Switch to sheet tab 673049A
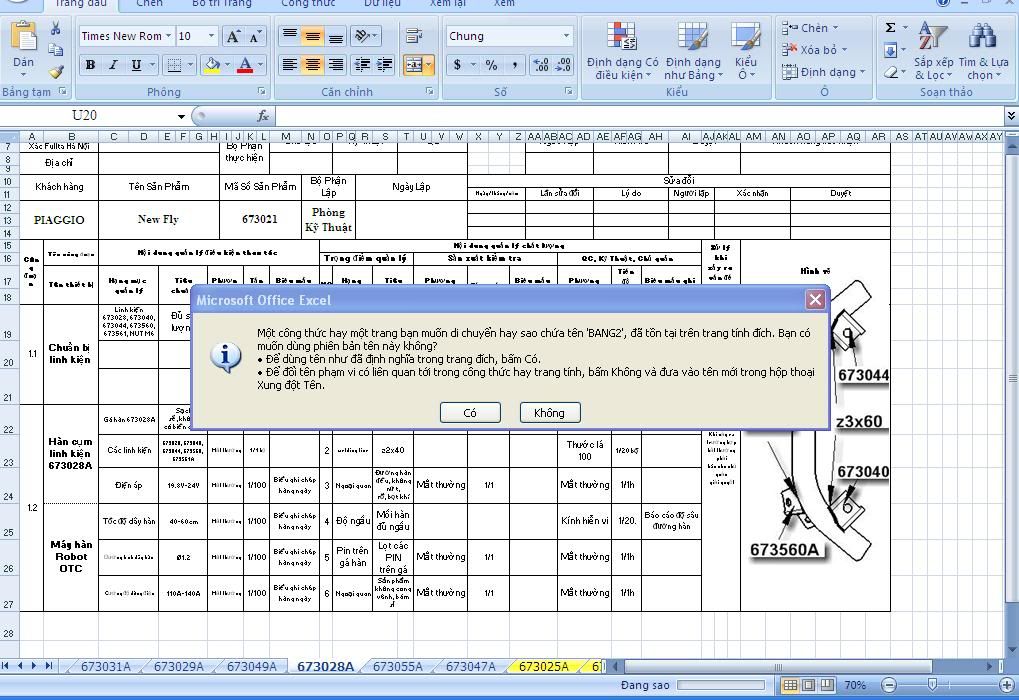This screenshot has width=1019, height=700. click(252, 666)
